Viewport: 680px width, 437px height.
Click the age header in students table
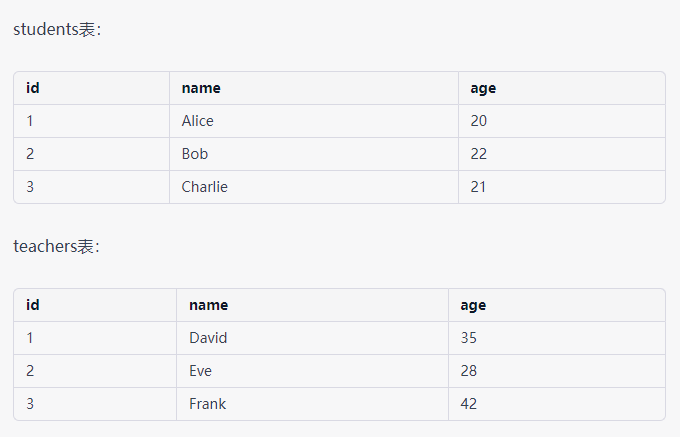click(x=483, y=88)
